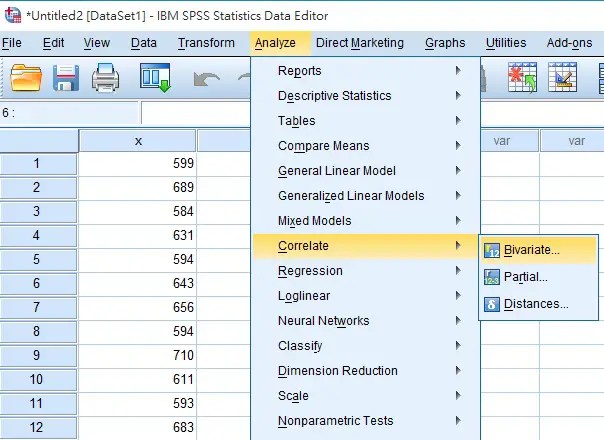The width and height of the screenshot is (604, 440).
Task: Open the Add-ons menu
Action: pyautogui.click(x=569, y=43)
